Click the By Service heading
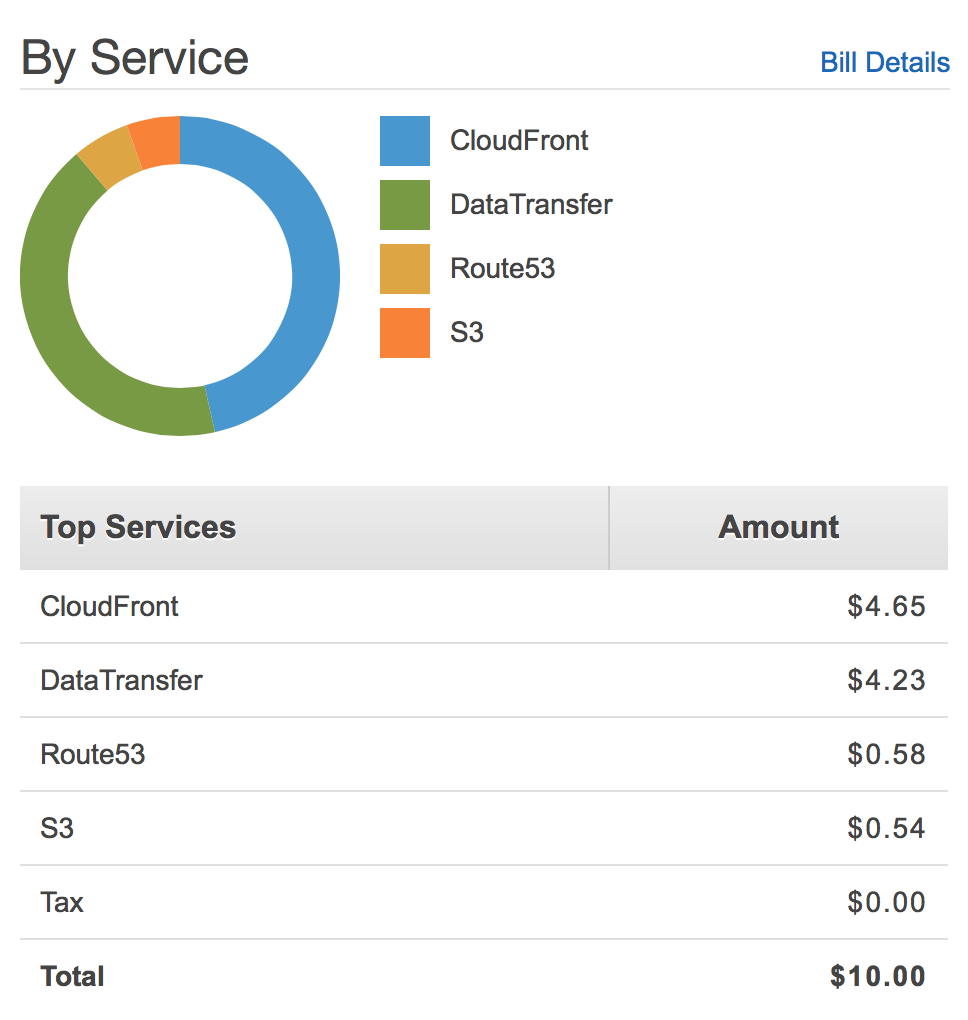Viewport: 968px width, 1020px height. [x=135, y=57]
